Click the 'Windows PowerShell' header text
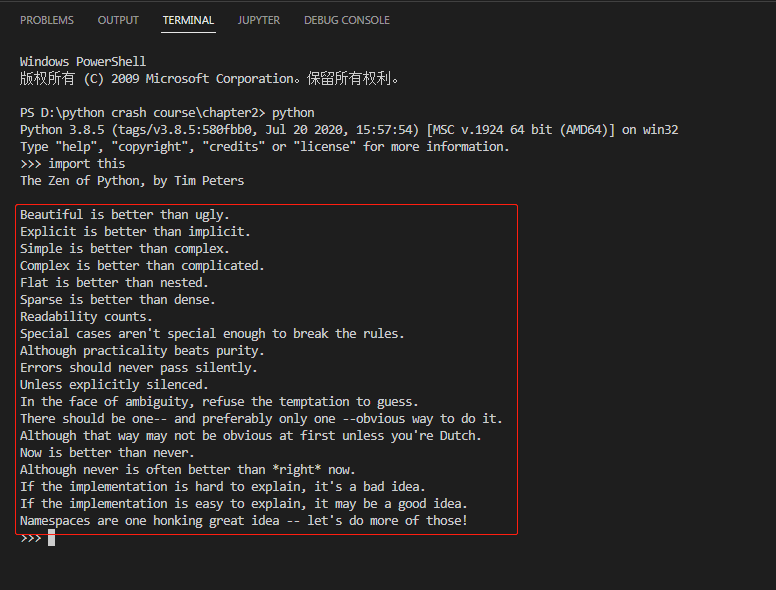776x590 pixels. [x=83, y=62]
